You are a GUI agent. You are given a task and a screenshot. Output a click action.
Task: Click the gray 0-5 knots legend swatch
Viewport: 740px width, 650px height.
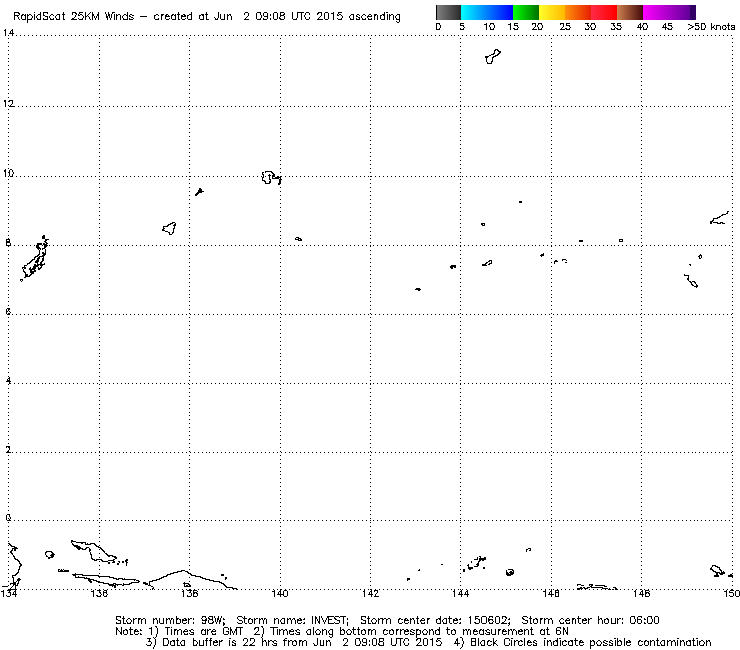[448, 12]
